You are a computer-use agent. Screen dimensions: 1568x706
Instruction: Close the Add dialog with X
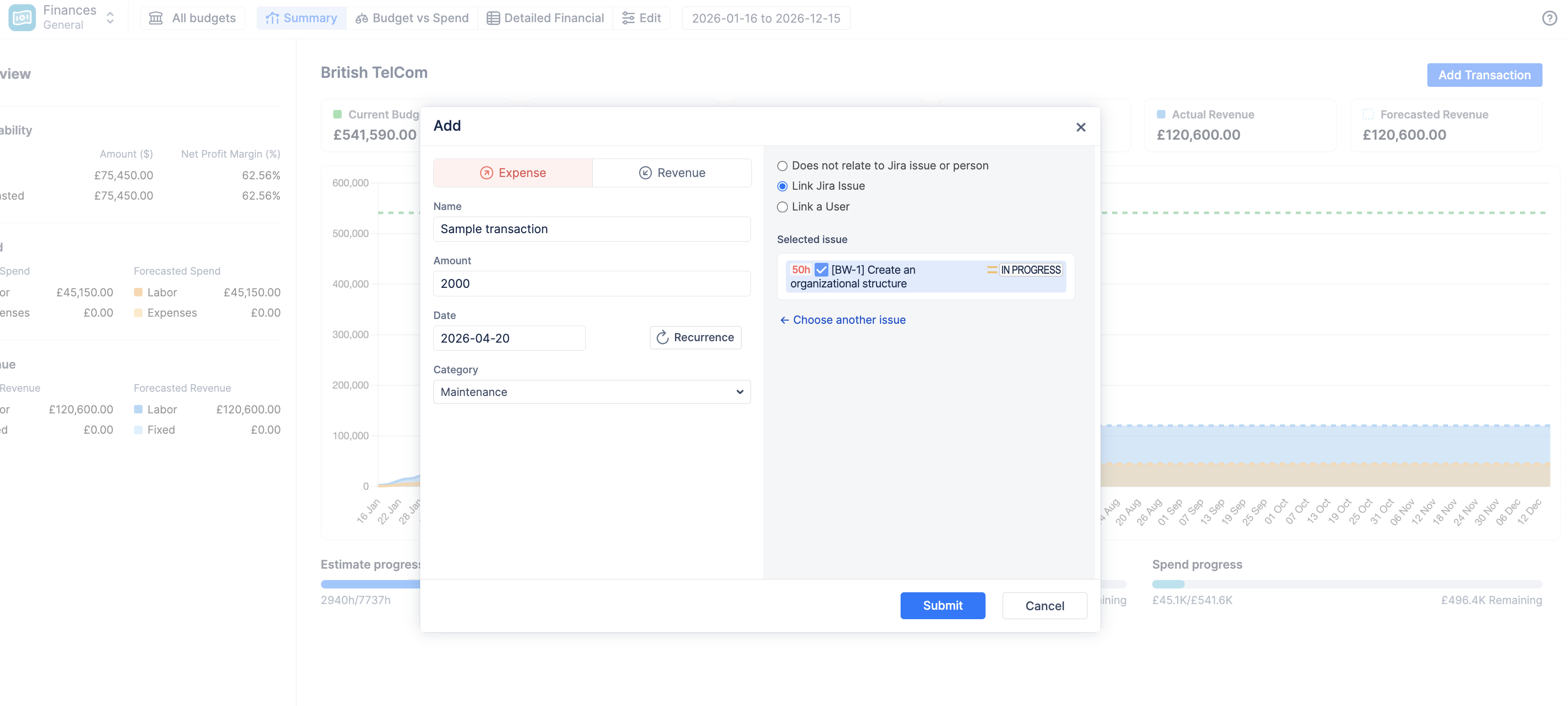tap(1080, 126)
